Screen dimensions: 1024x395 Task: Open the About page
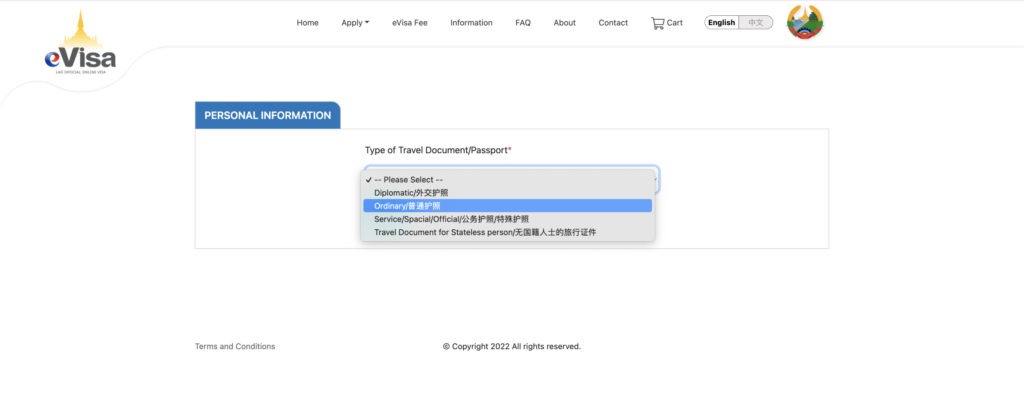point(564,23)
